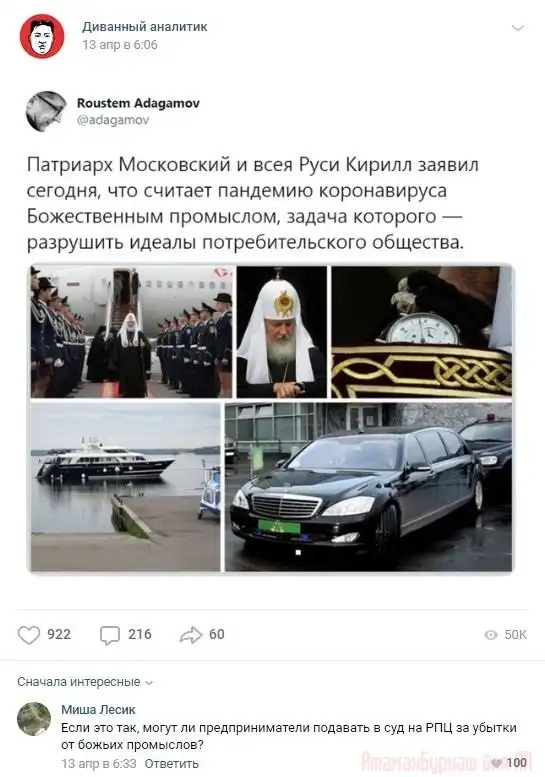Open the Миша Лесик profile name
Image resolution: width=545 pixels, height=777 pixels.
(x=98, y=710)
